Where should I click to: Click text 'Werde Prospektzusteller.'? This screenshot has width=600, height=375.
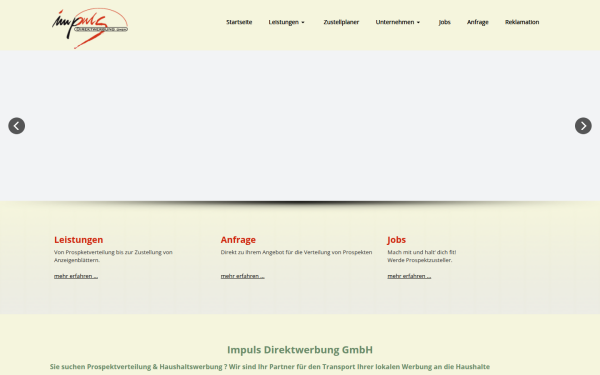pos(420,260)
